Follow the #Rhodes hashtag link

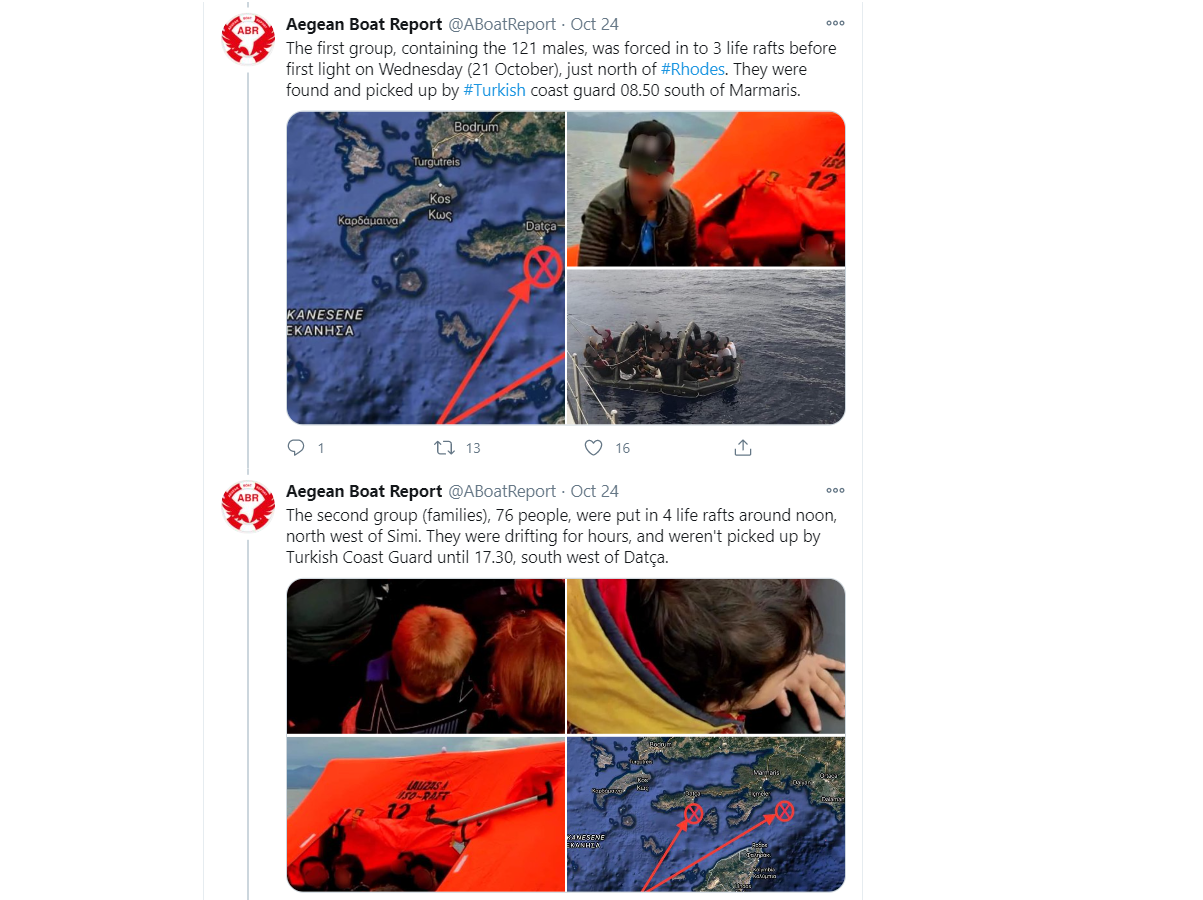coord(692,69)
